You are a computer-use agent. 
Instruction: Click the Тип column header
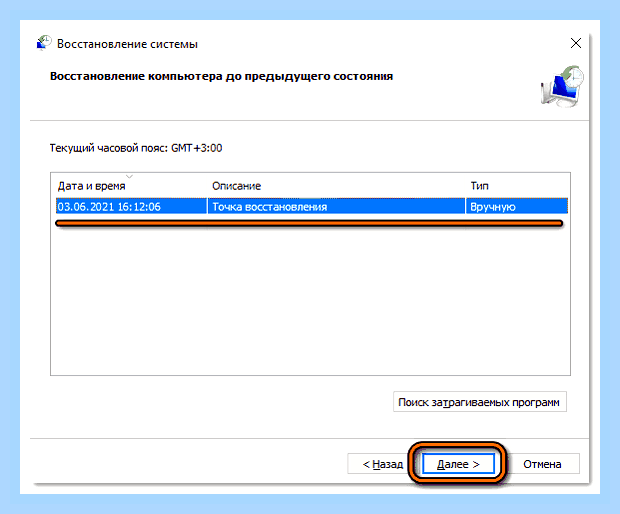coord(480,186)
